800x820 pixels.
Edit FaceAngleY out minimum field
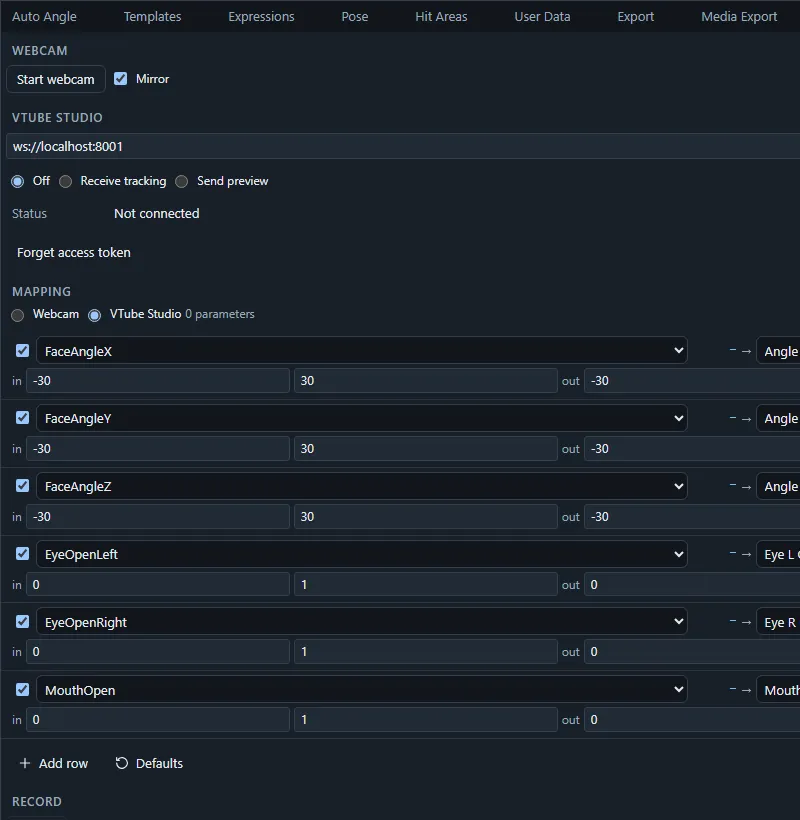click(x=692, y=449)
